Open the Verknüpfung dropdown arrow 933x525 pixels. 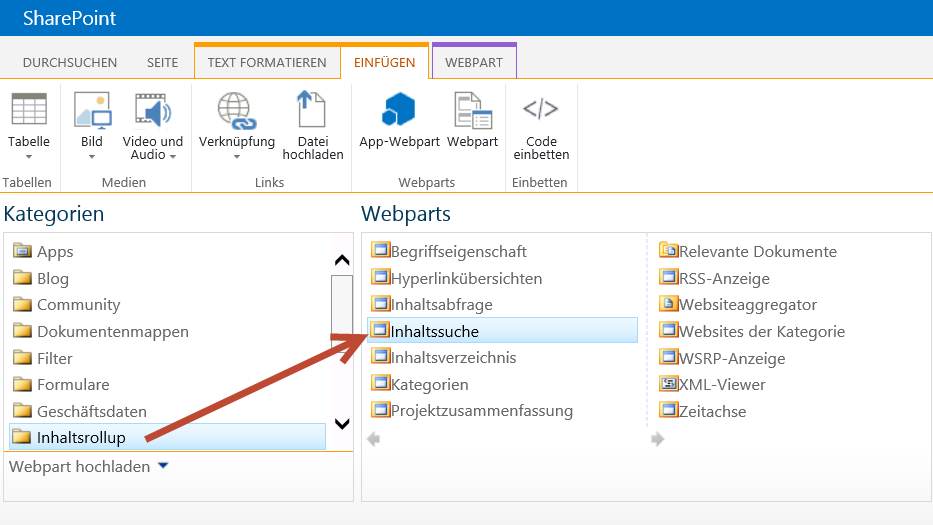coord(237,157)
